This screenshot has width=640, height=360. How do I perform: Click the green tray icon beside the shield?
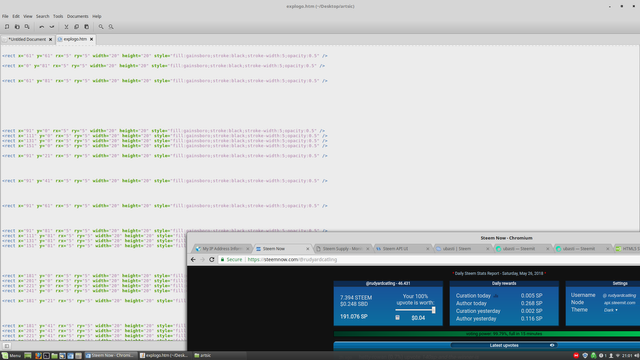click(593, 356)
